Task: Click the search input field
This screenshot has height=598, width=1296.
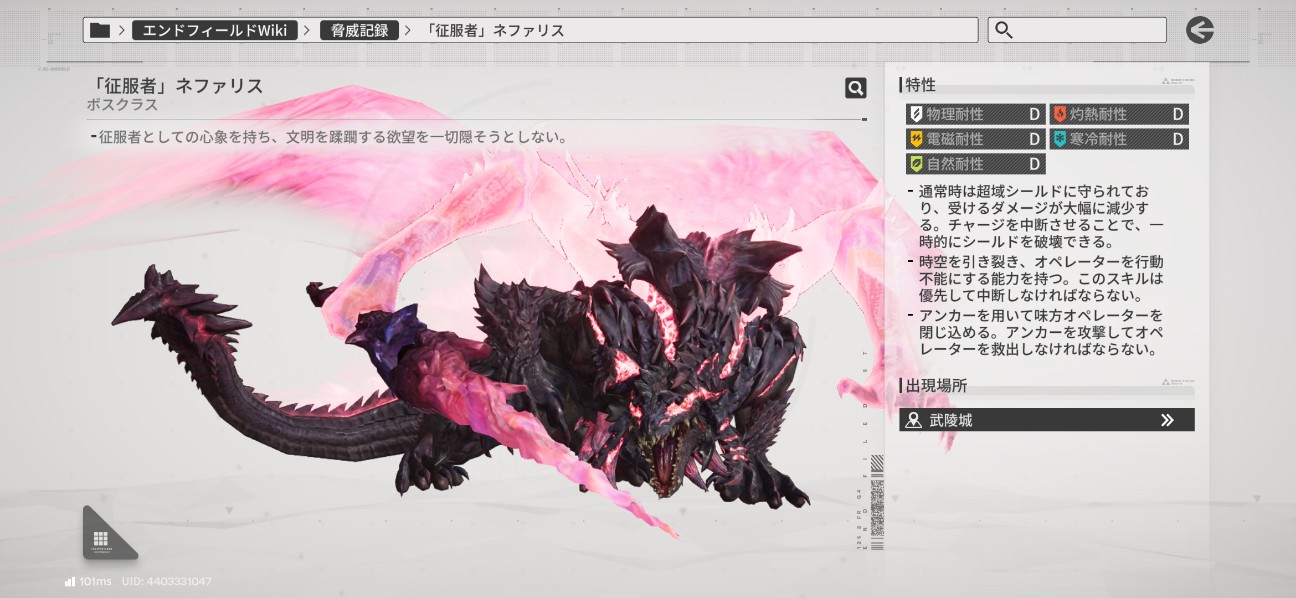Action: coord(1077,30)
